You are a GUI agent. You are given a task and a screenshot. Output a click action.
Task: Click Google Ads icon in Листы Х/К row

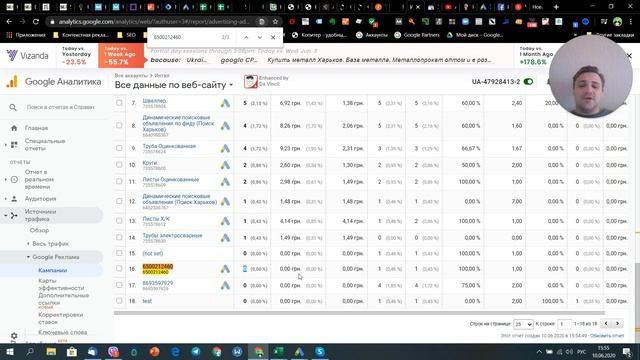pos(225,221)
